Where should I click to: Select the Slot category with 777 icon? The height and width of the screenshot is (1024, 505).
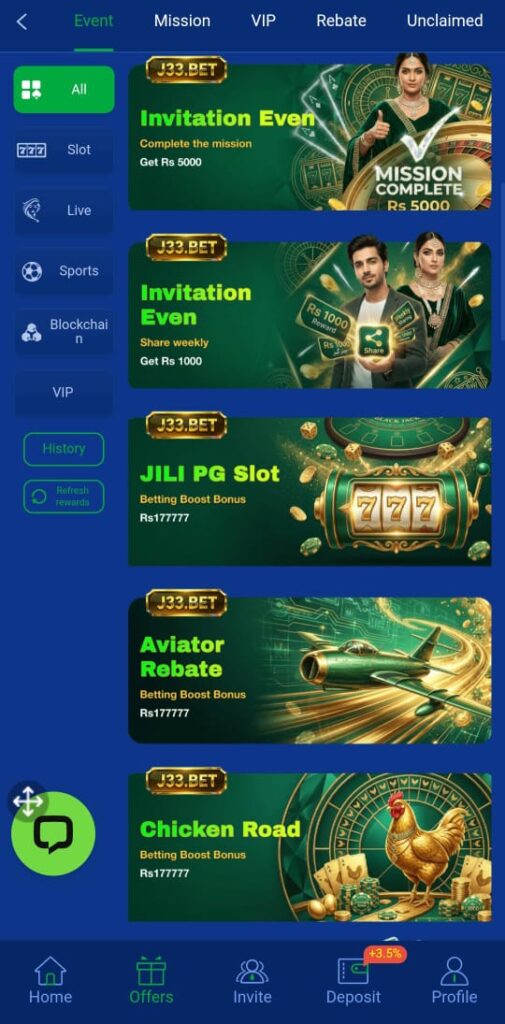[x=64, y=150]
